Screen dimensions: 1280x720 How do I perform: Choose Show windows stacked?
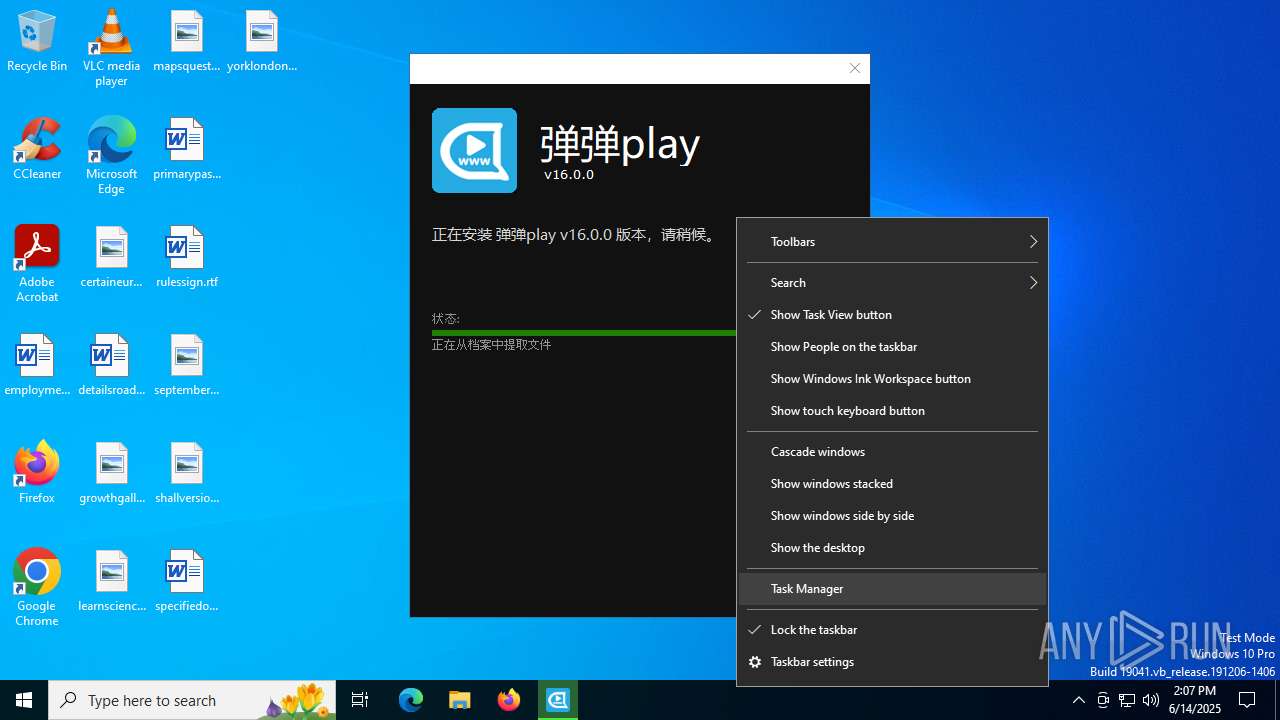(892, 483)
